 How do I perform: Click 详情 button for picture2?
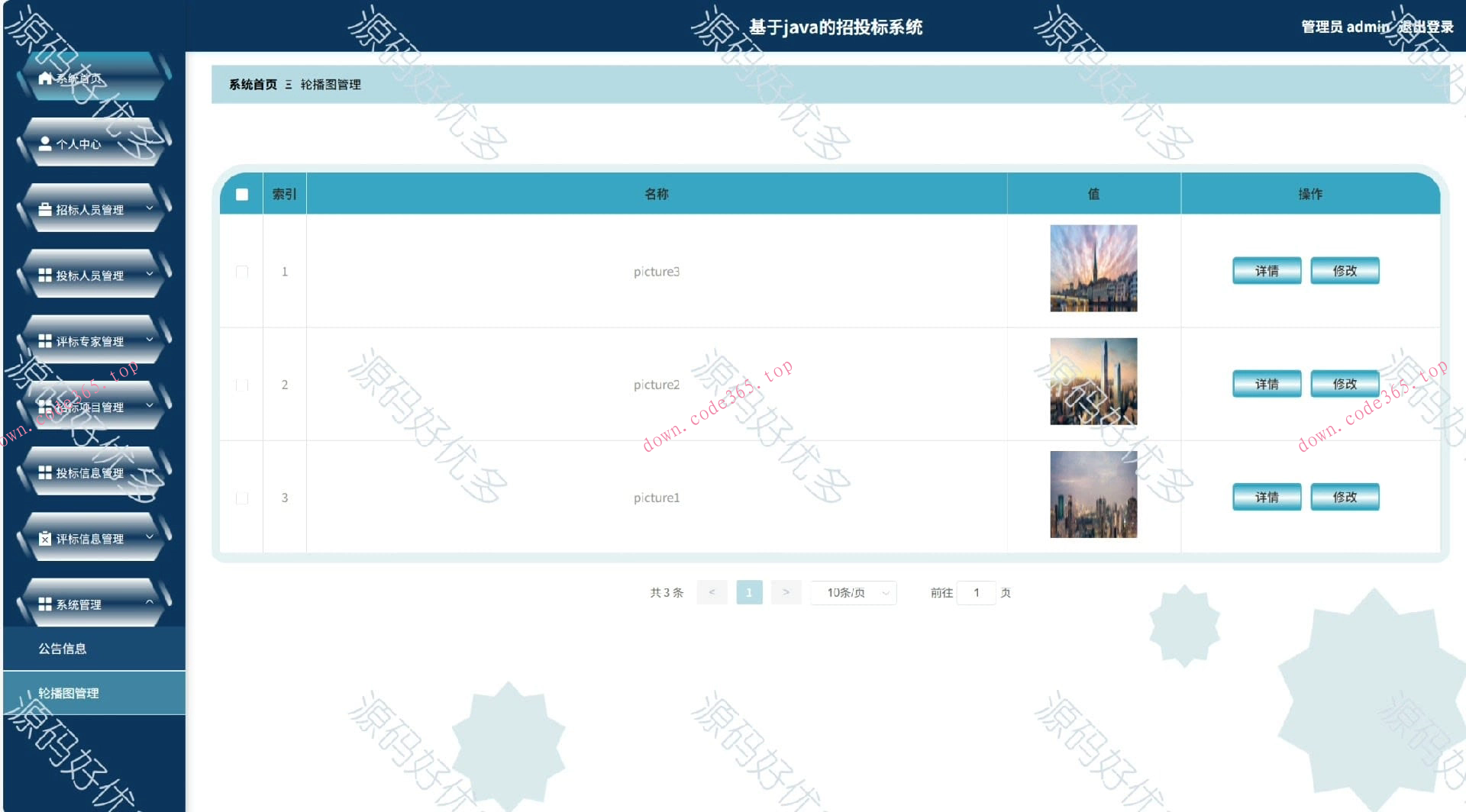pos(1266,384)
